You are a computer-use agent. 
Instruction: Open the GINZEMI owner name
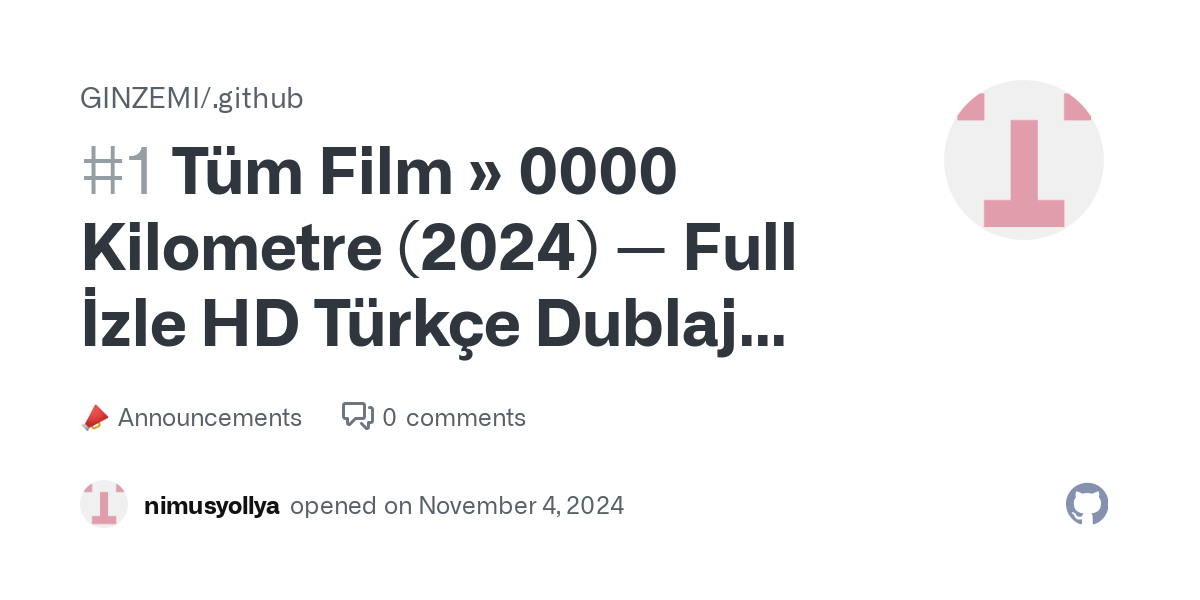pyautogui.click(x=141, y=98)
